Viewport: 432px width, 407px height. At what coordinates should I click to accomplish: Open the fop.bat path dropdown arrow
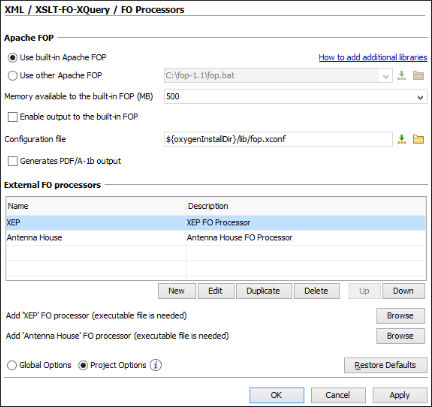tap(386, 76)
